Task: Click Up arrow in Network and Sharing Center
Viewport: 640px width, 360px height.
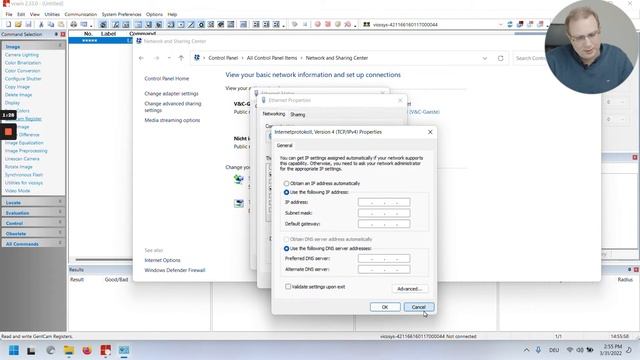Action: tap(181, 58)
